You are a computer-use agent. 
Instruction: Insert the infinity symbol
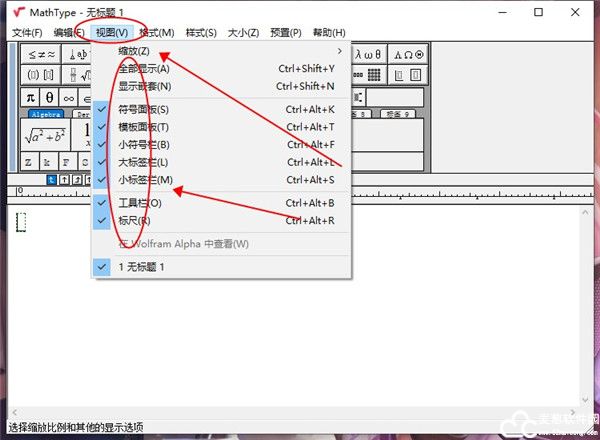click(68, 98)
